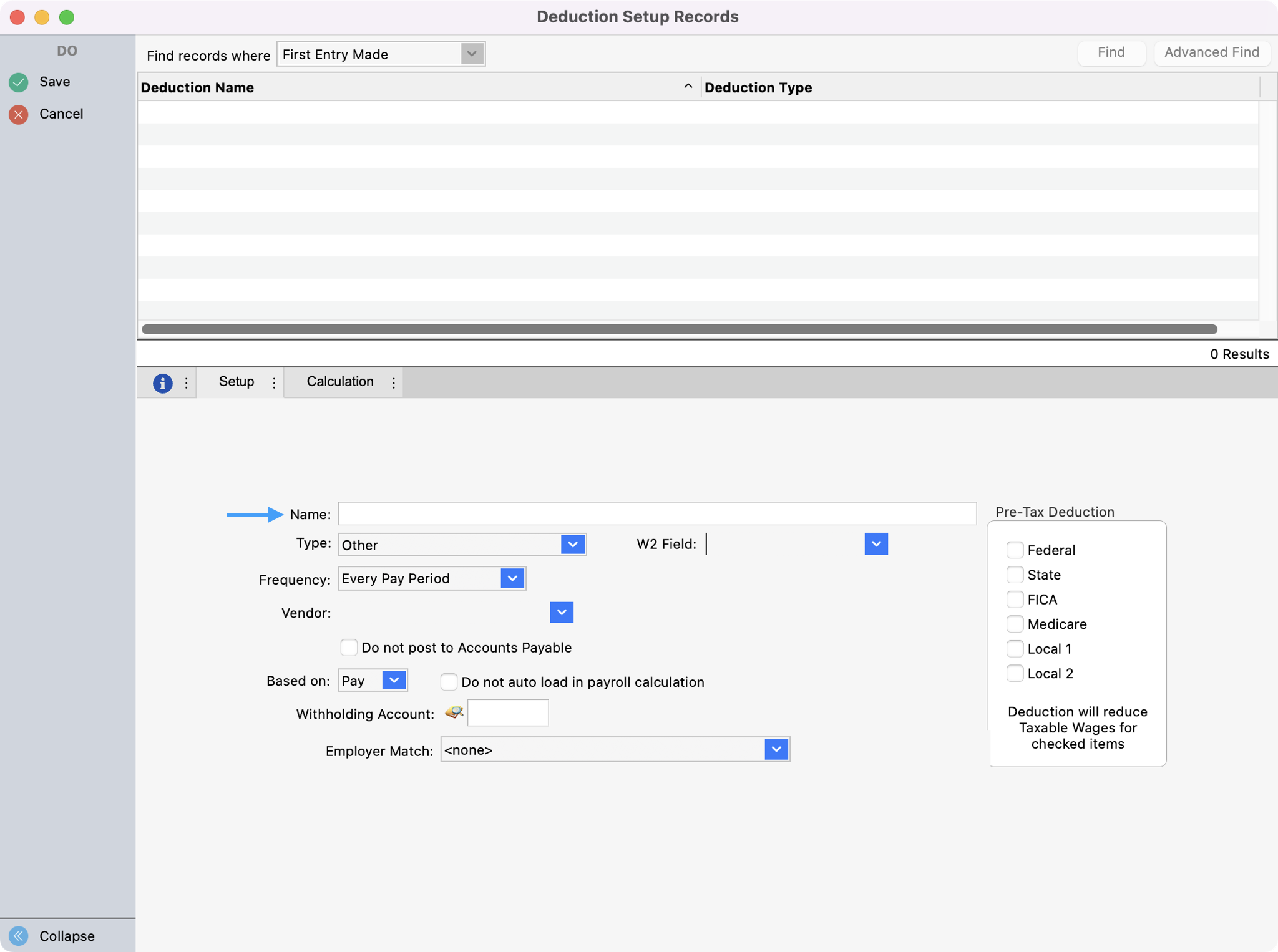Select the Setup tab
This screenshot has width=1278, height=952.
pos(237,382)
